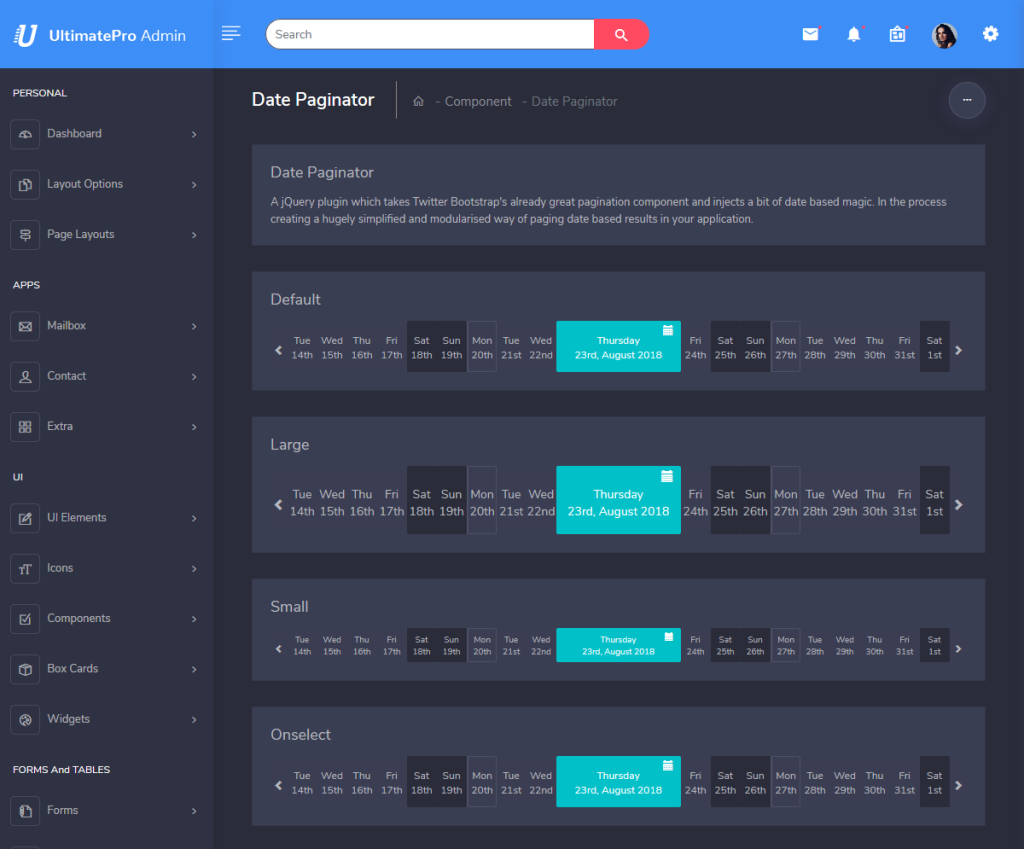Click Thursday 23rd August in Small paginator
This screenshot has height=849, width=1024.
point(618,645)
